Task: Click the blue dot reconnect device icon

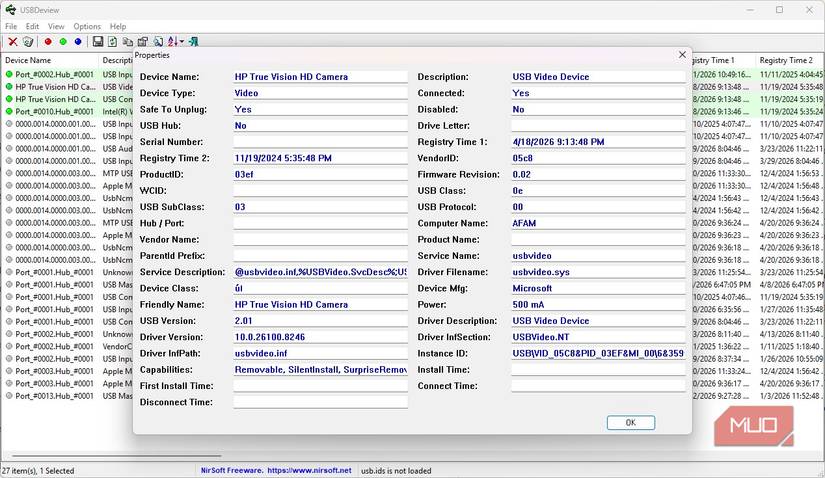Action: tap(78, 42)
